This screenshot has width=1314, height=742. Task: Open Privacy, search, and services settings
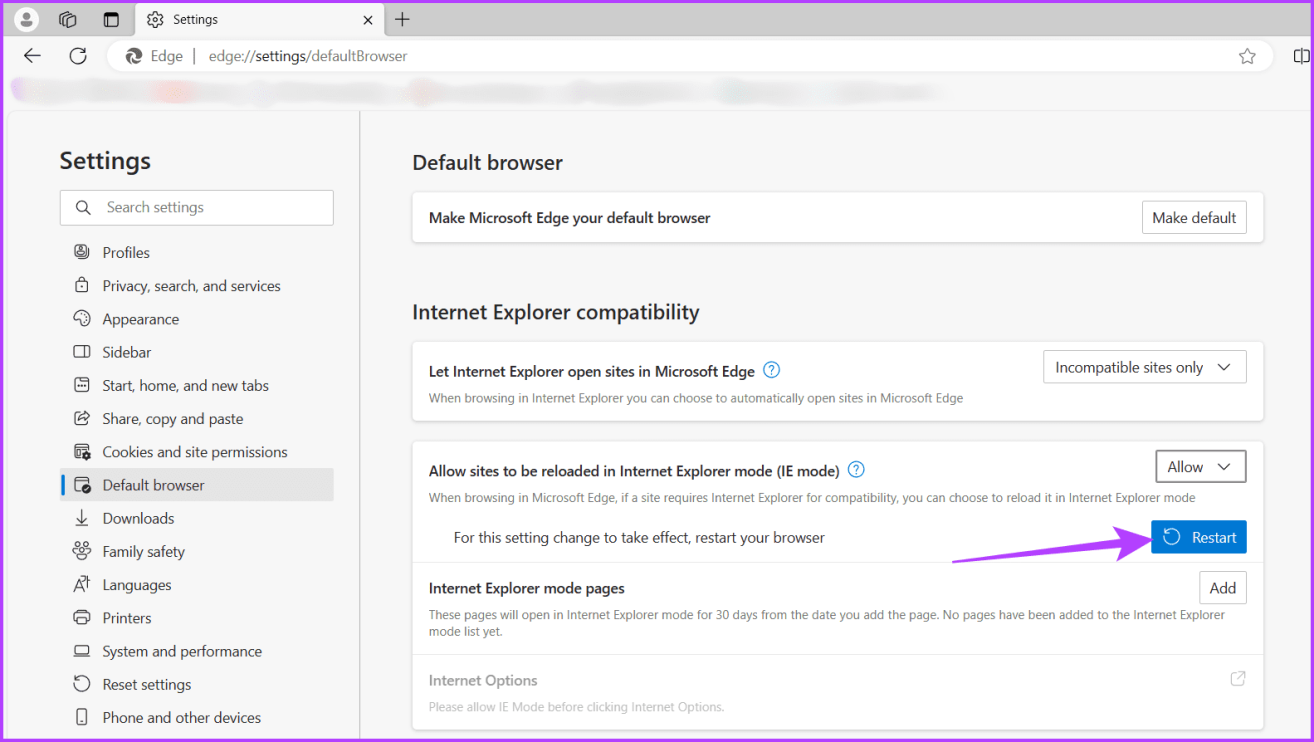[x=197, y=286]
